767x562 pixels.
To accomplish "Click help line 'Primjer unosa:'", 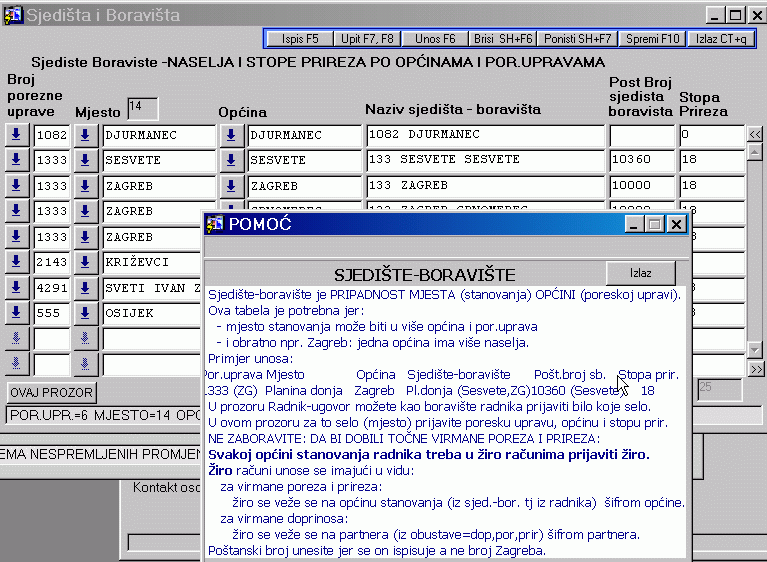I will pos(250,359).
